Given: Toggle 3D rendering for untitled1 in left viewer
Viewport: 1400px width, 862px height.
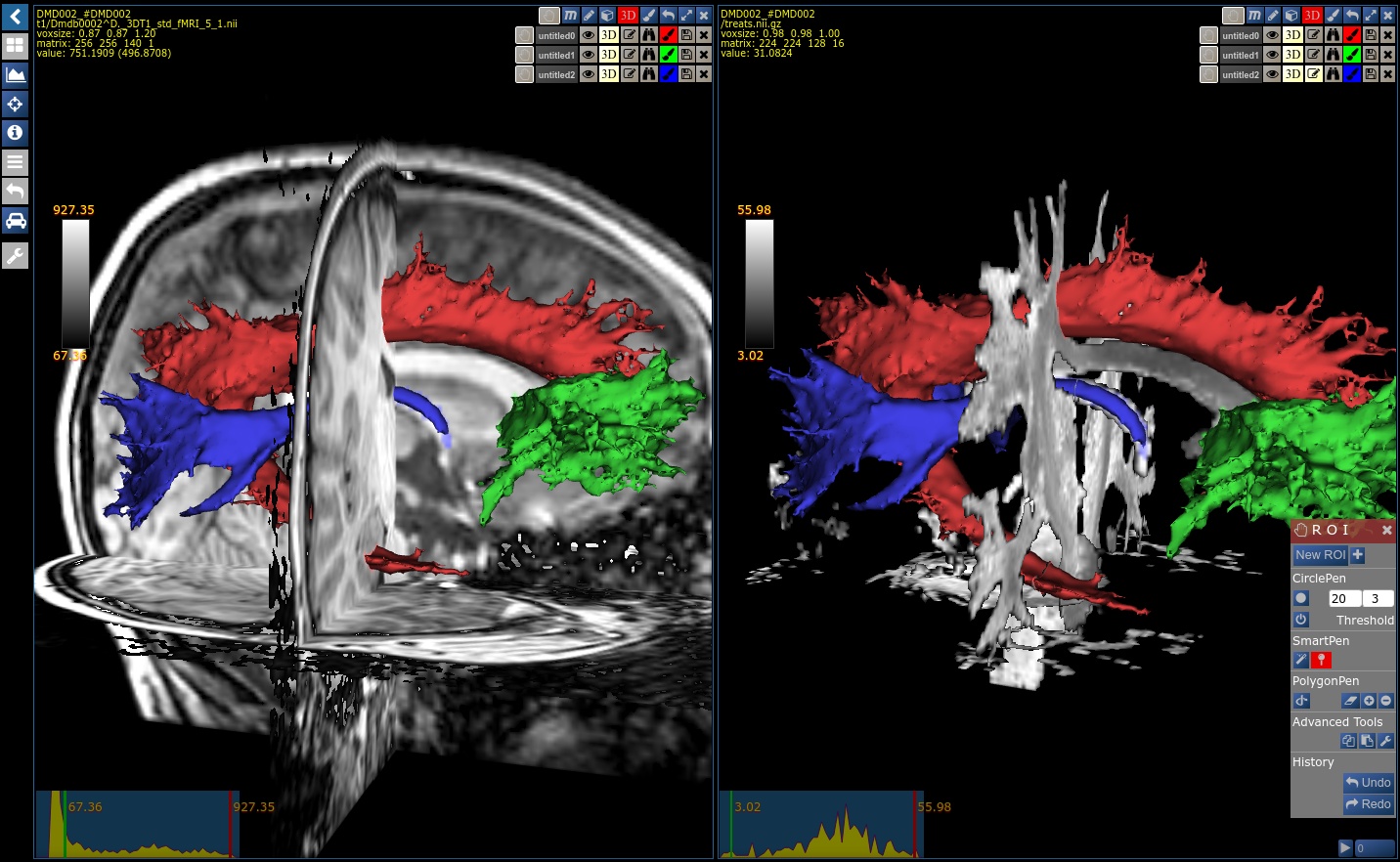Looking at the screenshot, I should [609, 55].
